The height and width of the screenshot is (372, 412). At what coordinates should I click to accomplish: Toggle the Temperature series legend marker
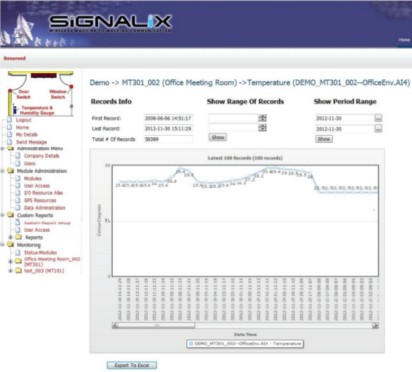click(x=191, y=343)
